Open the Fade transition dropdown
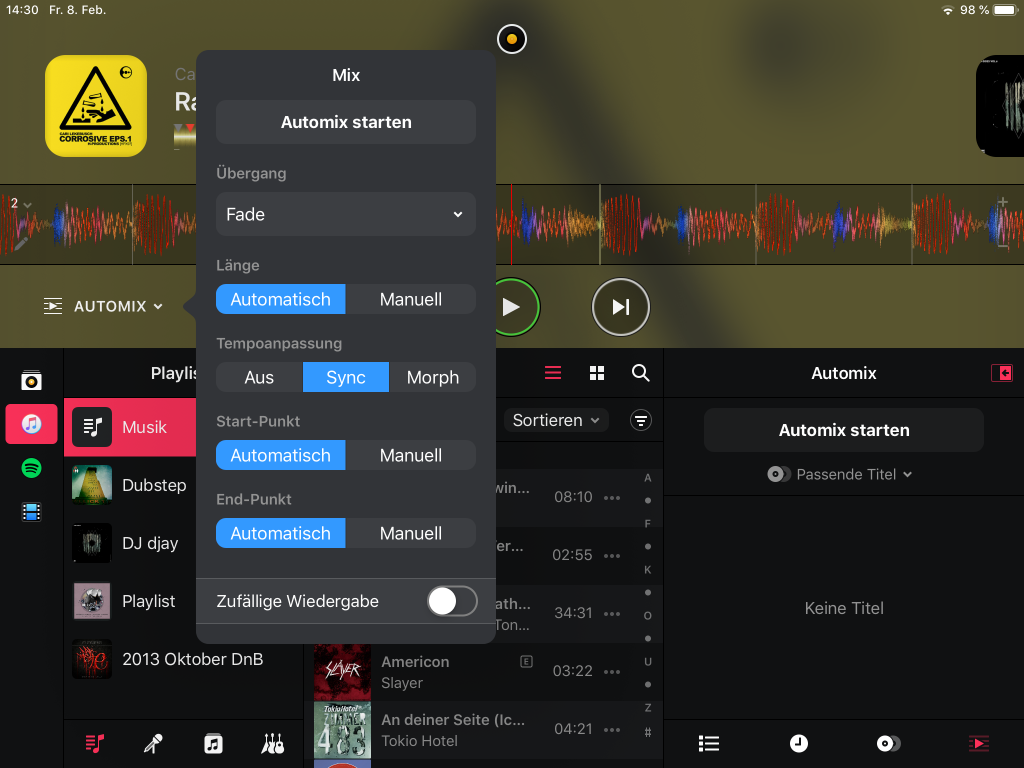 [346, 214]
